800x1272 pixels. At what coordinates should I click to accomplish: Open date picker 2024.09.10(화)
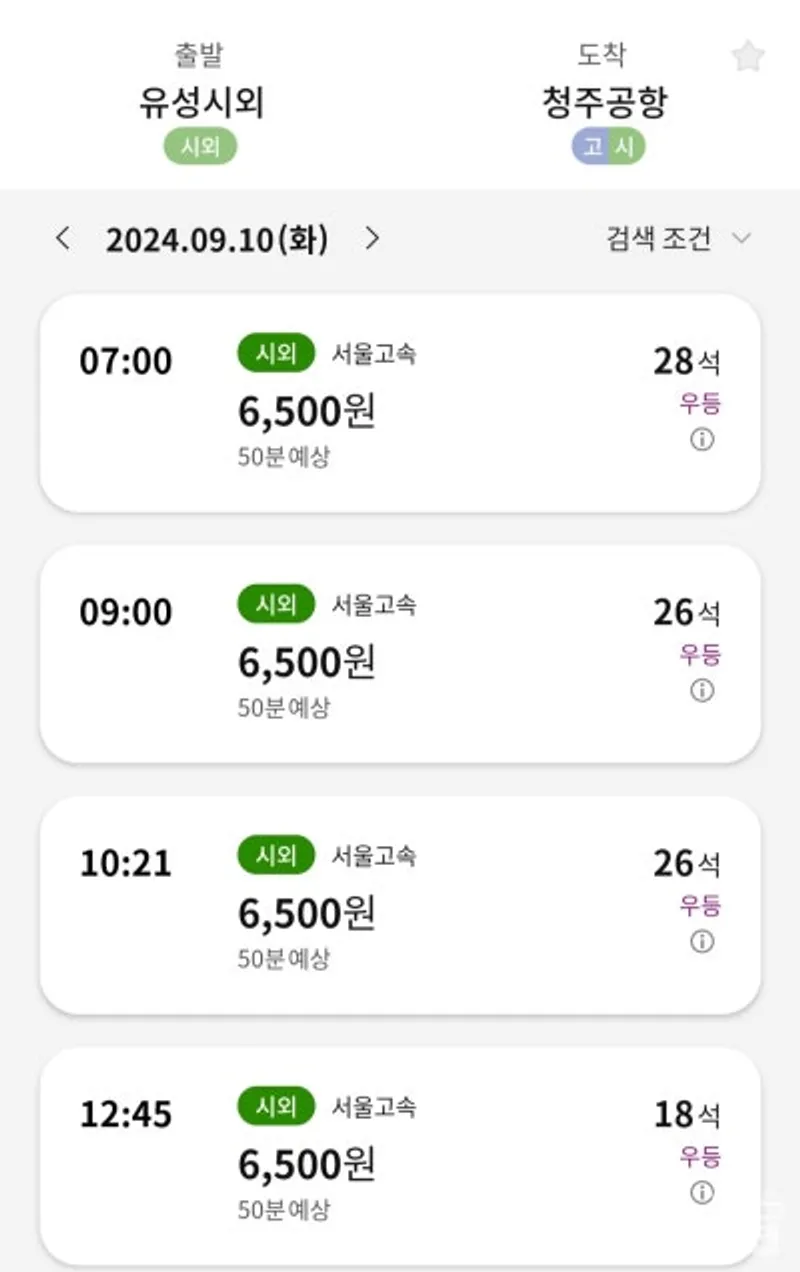217,239
